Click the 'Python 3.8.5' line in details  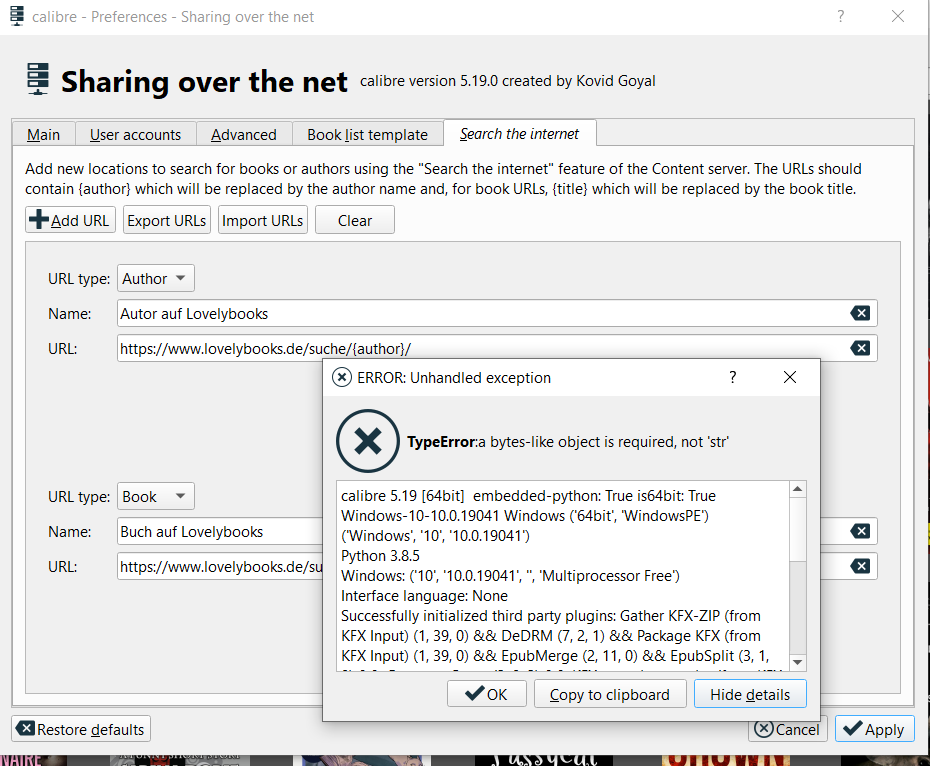(380, 556)
